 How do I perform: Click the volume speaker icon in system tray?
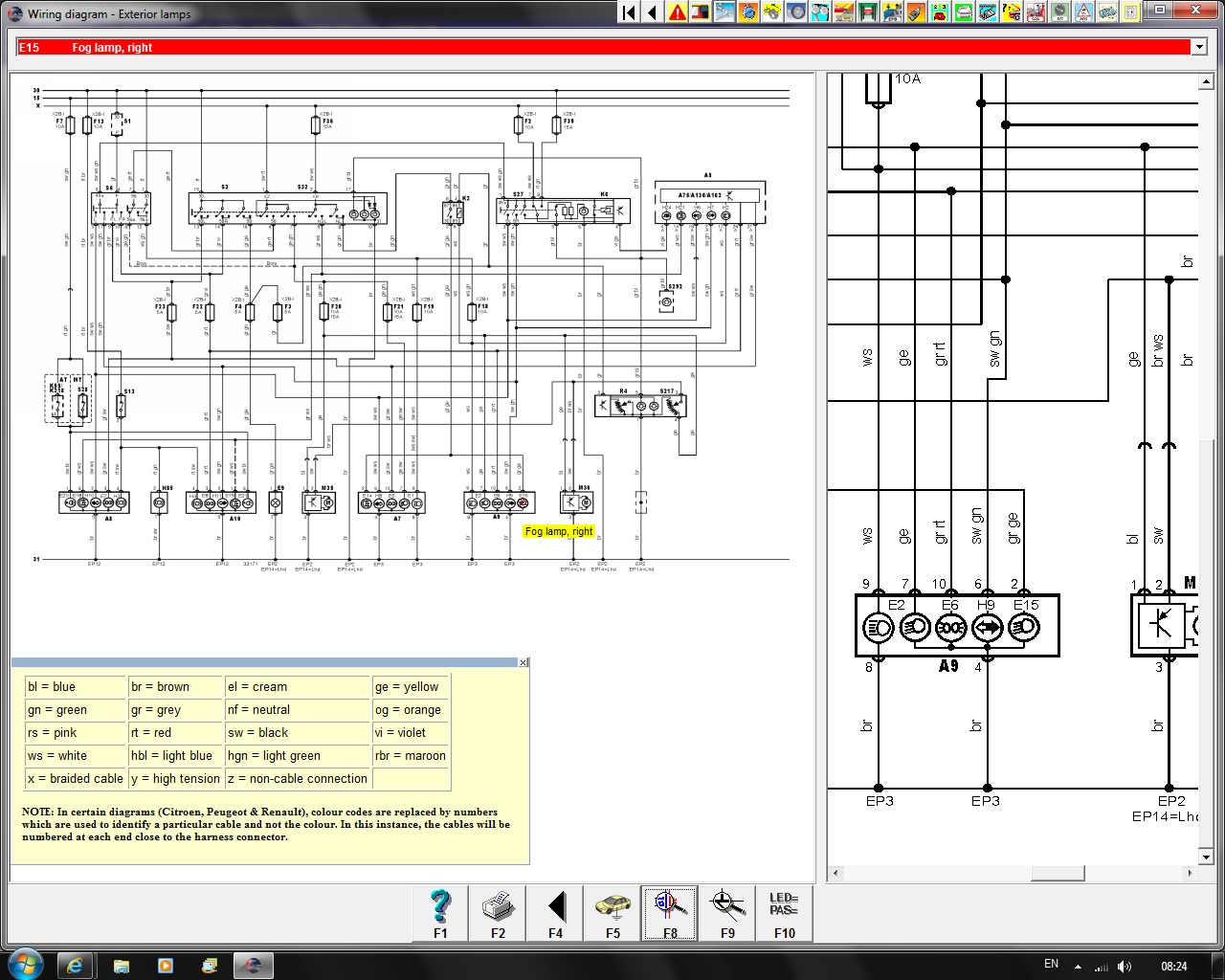pyautogui.click(x=1125, y=966)
